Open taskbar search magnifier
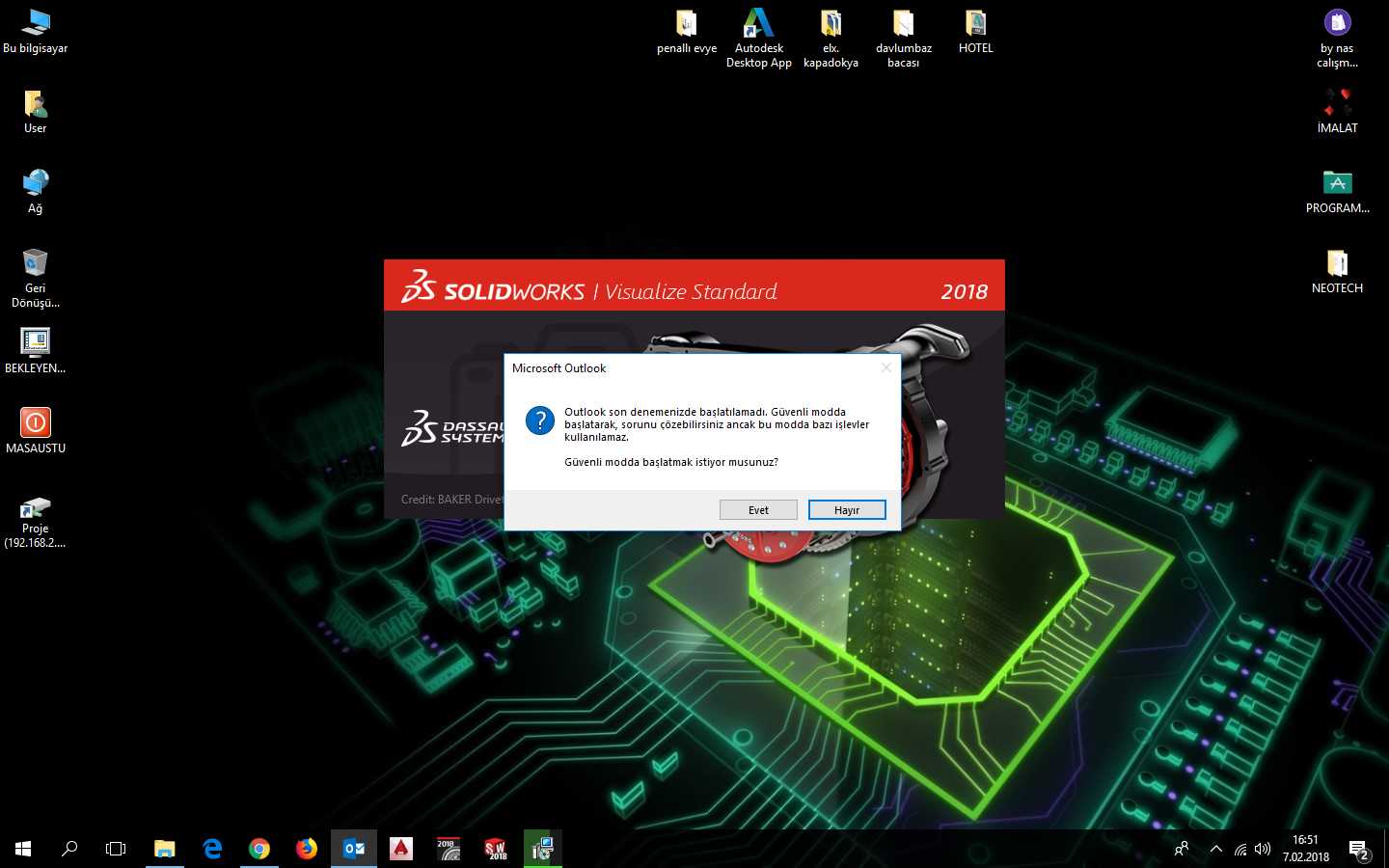This screenshot has width=1389, height=868. point(69,849)
